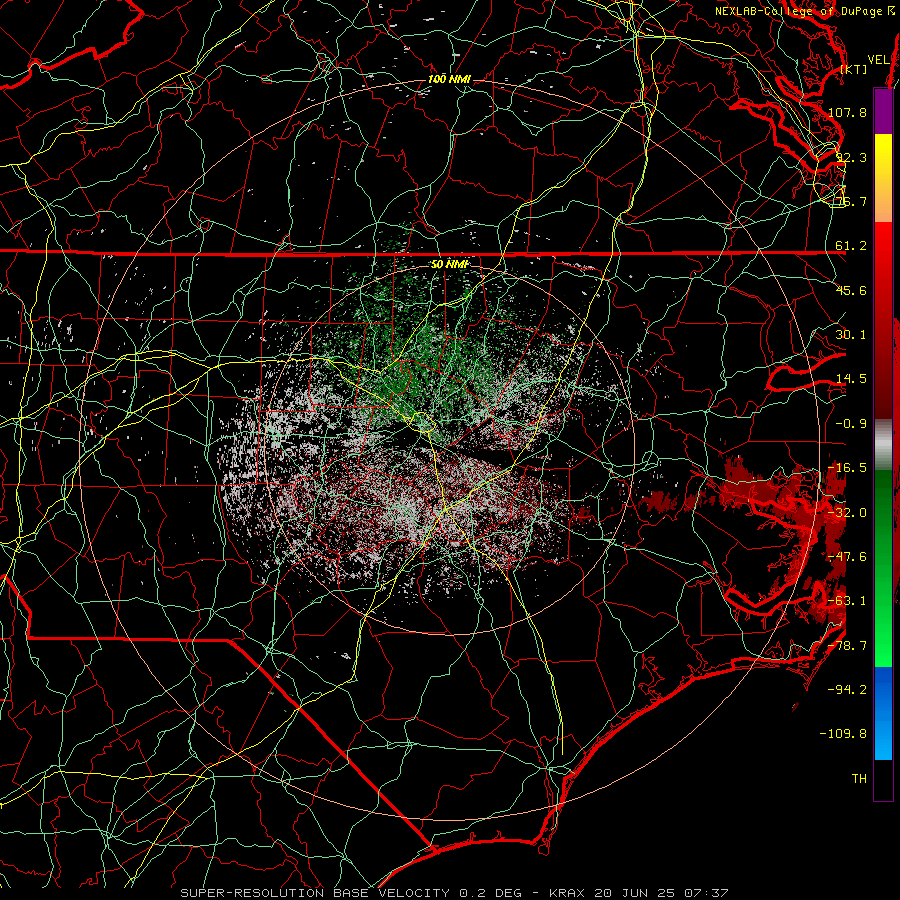Click the gray near-zero segment of color bar
Screen dimensions: 900x900
click(883, 445)
